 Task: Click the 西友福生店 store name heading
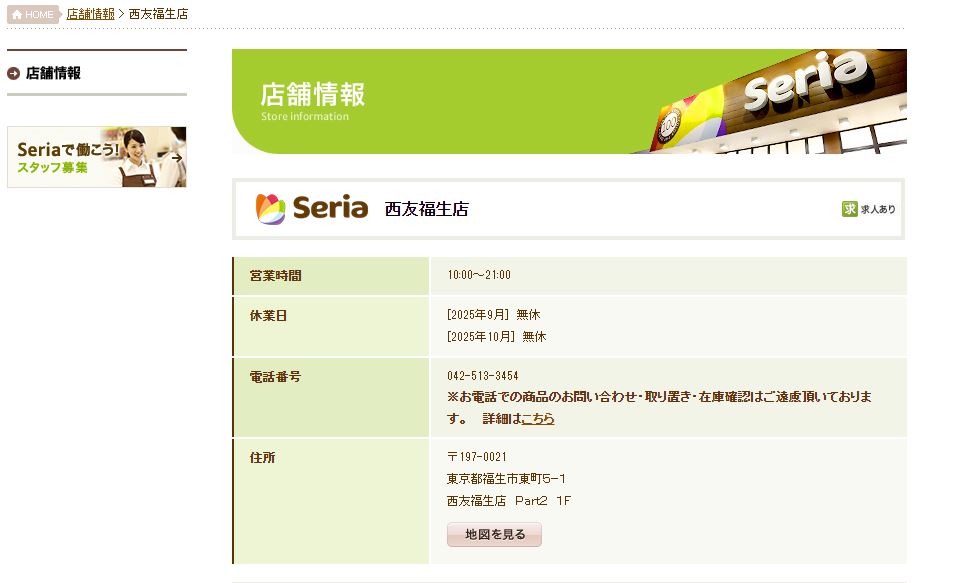tap(427, 210)
